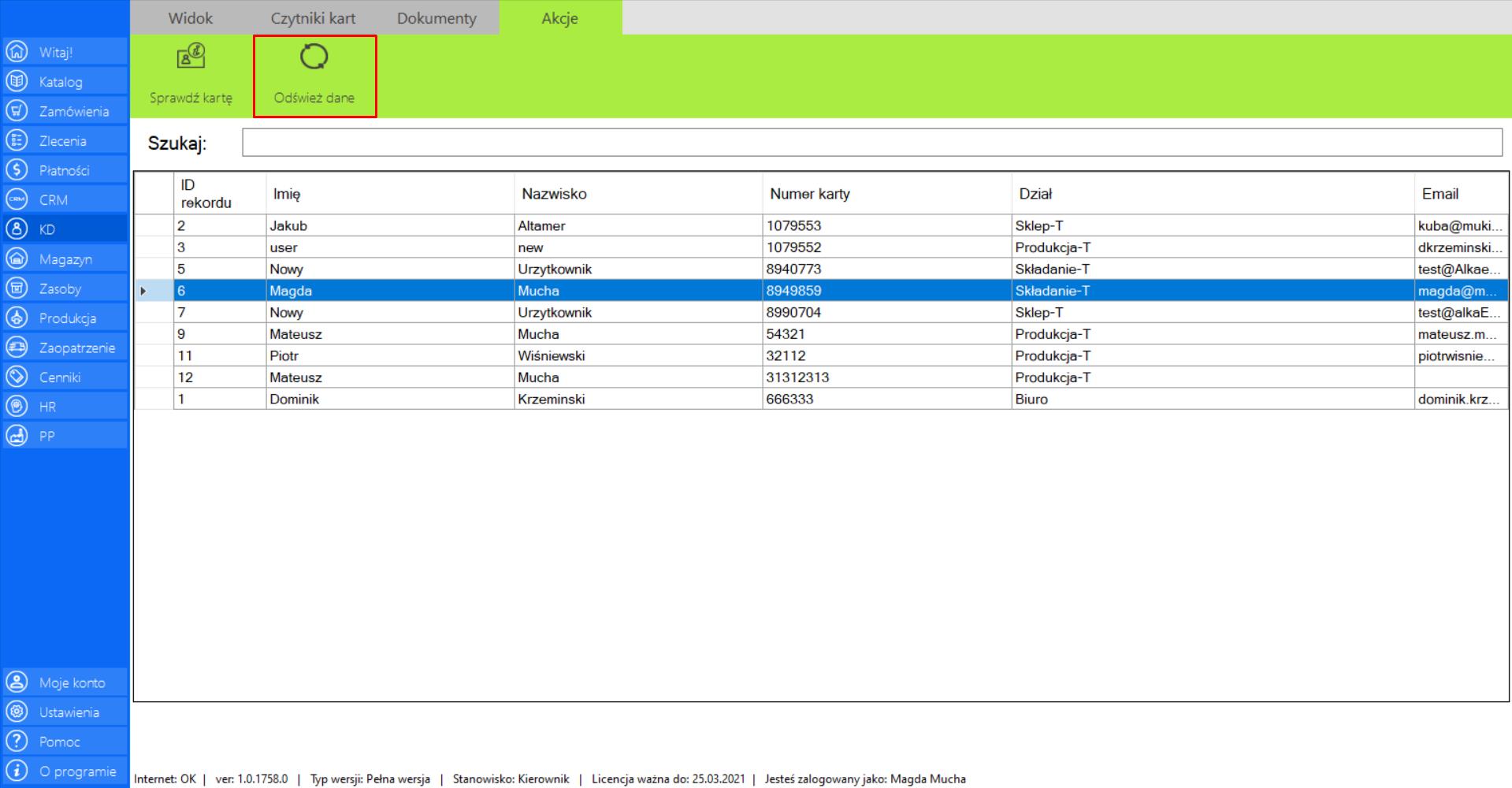Open the Zaopatrzenie truck icon

[x=17, y=348]
